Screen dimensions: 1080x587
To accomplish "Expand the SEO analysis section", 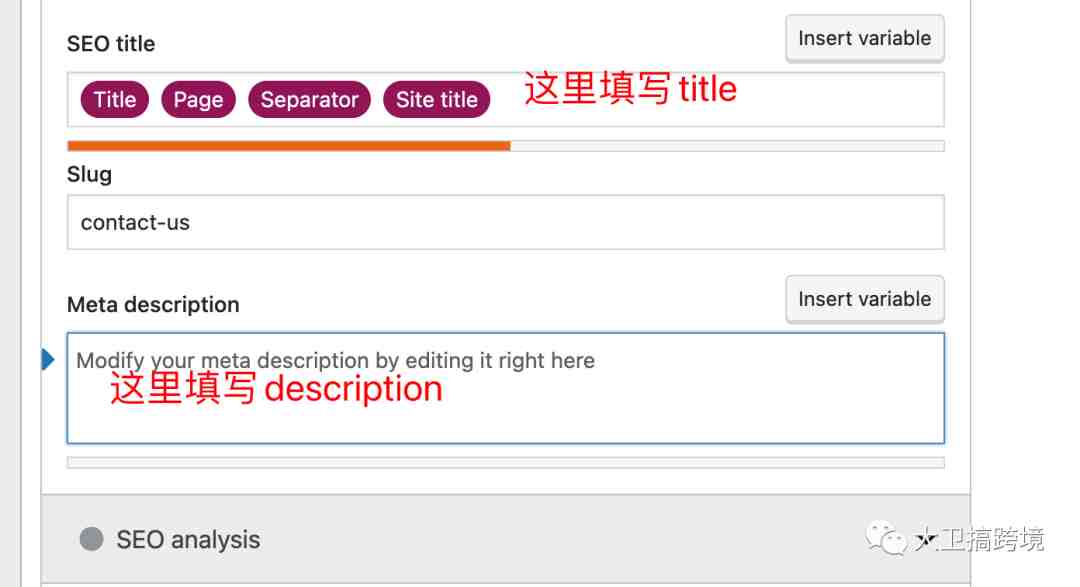I will [506, 539].
